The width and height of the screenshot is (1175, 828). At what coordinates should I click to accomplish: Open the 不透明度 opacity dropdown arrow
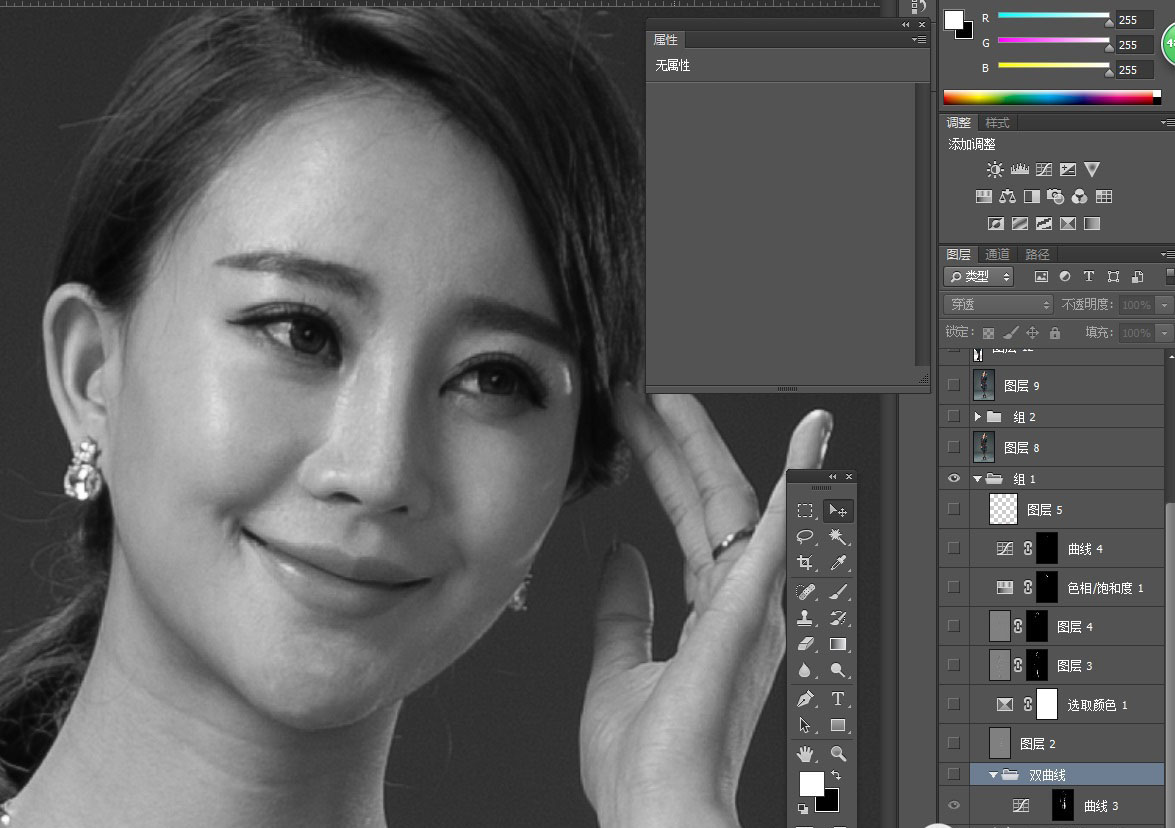coord(1164,305)
